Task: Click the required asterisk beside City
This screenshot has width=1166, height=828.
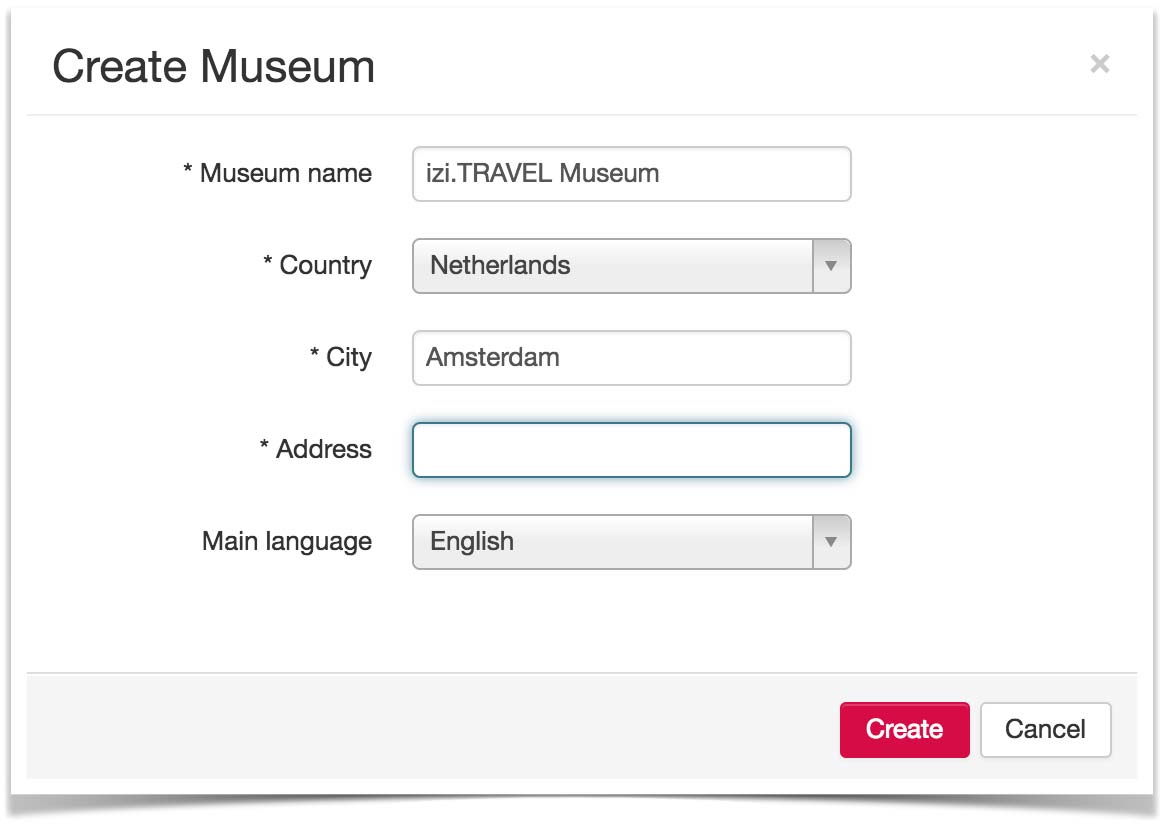Action: pos(315,353)
